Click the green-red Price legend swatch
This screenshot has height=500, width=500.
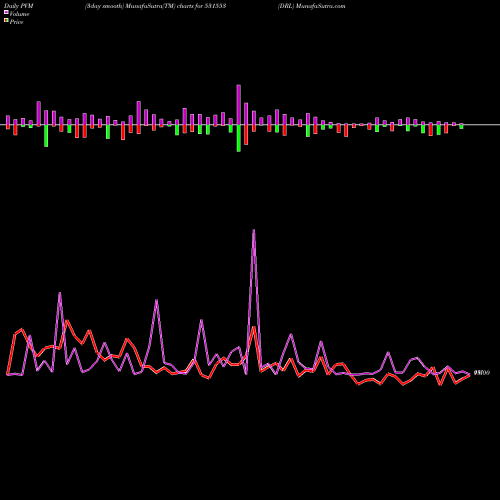pyautogui.click(x=6, y=20)
